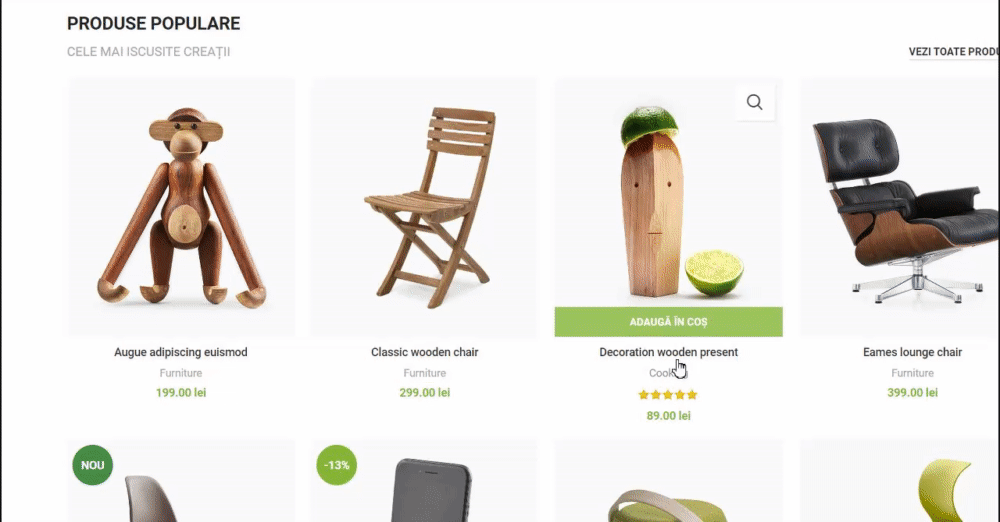Open Classic wooden chair title link
The image size is (1000, 522).
(425, 352)
